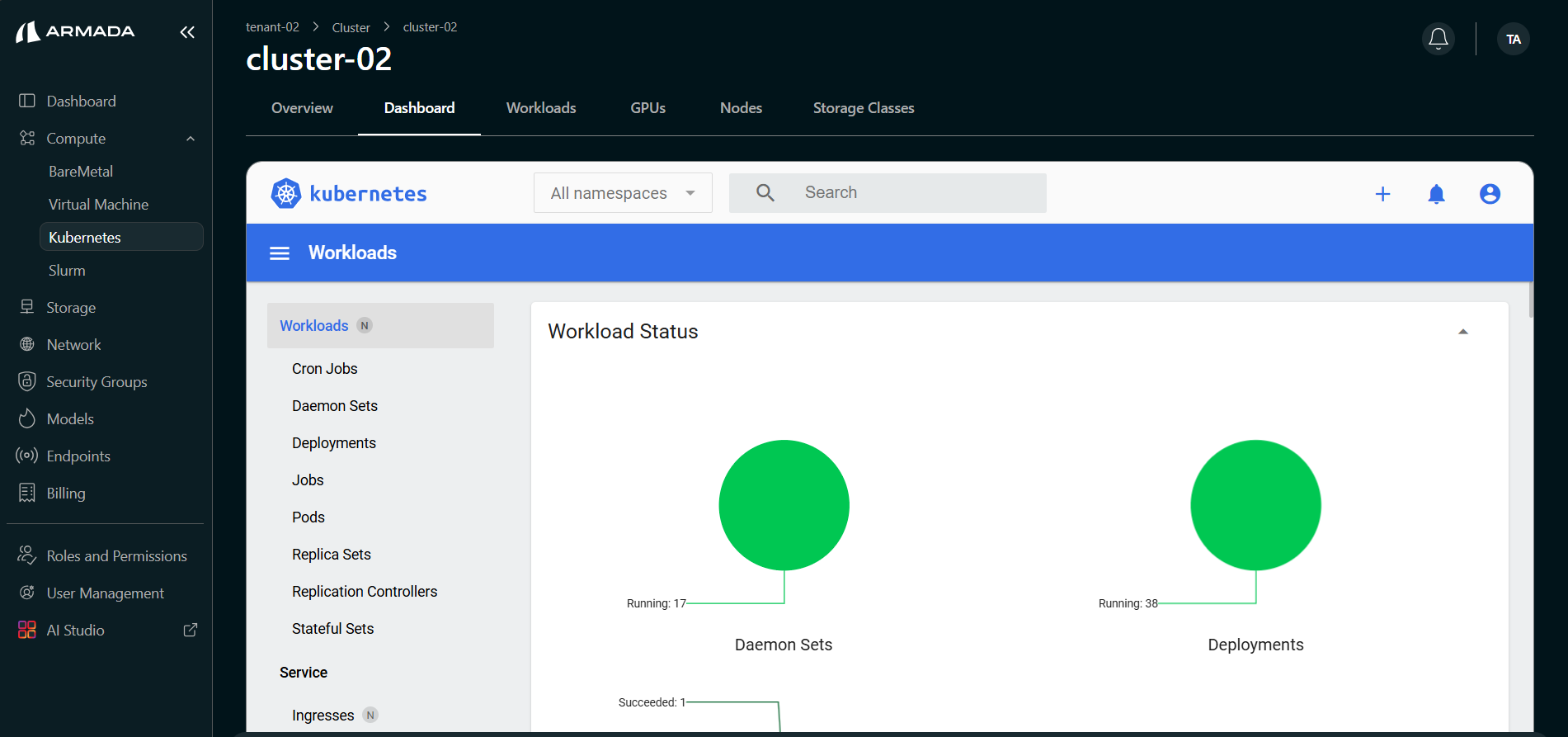Click the Roles and Permissions icon
Viewport: 1568px width, 737px height.
(27, 555)
